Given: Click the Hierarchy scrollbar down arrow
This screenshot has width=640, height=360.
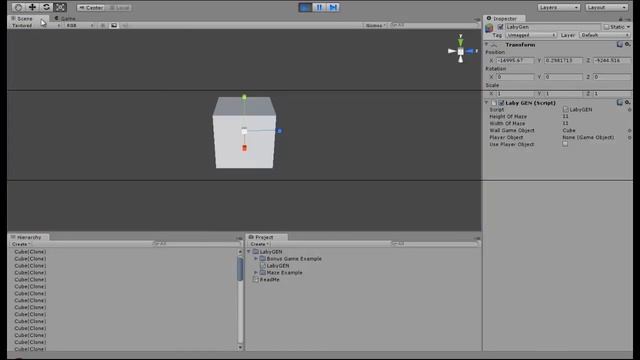Looking at the screenshot, I should click(240, 347).
